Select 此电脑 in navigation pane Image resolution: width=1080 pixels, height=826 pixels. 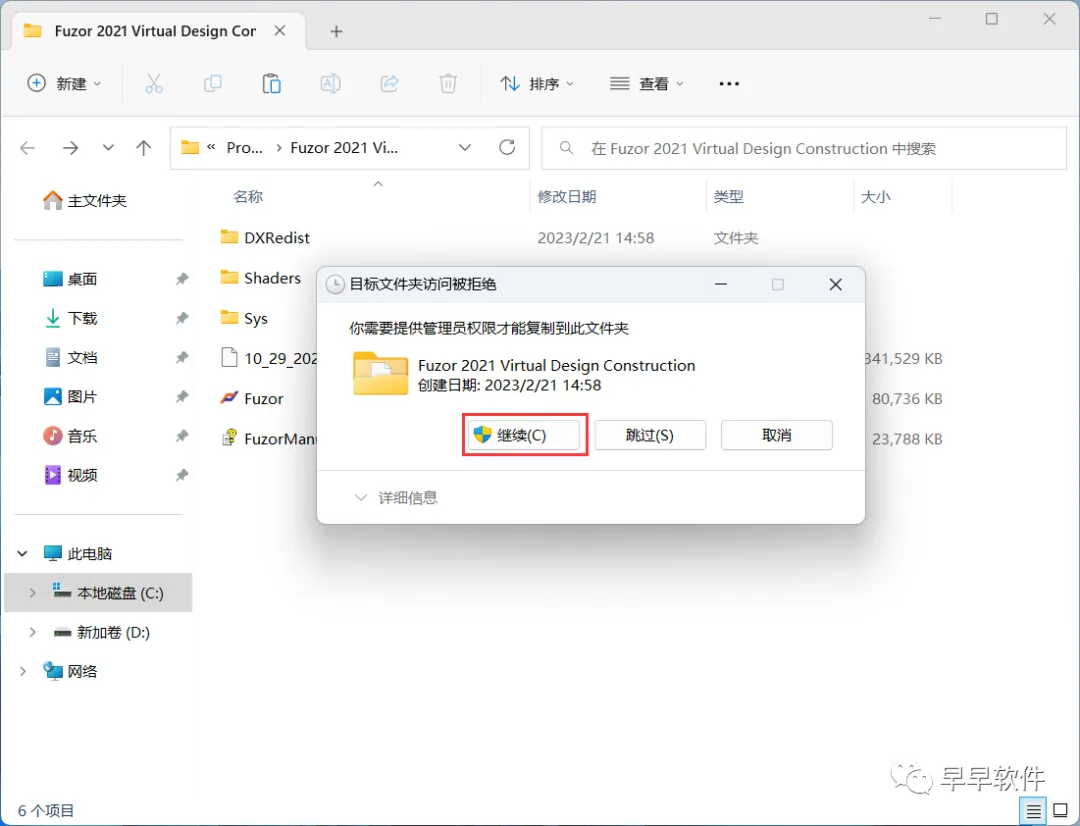coord(77,554)
